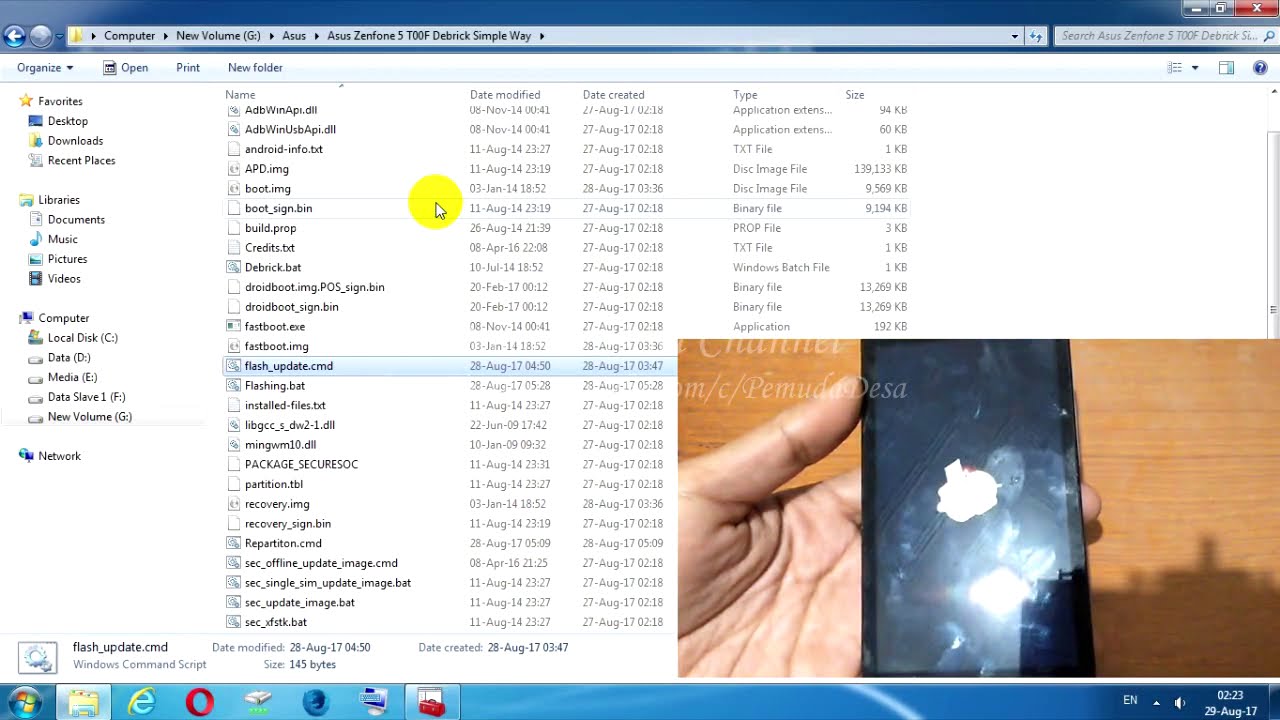The image size is (1280, 720).
Task: Select the New Volume (G:) breadcrumb
Action: coord(218,36)
